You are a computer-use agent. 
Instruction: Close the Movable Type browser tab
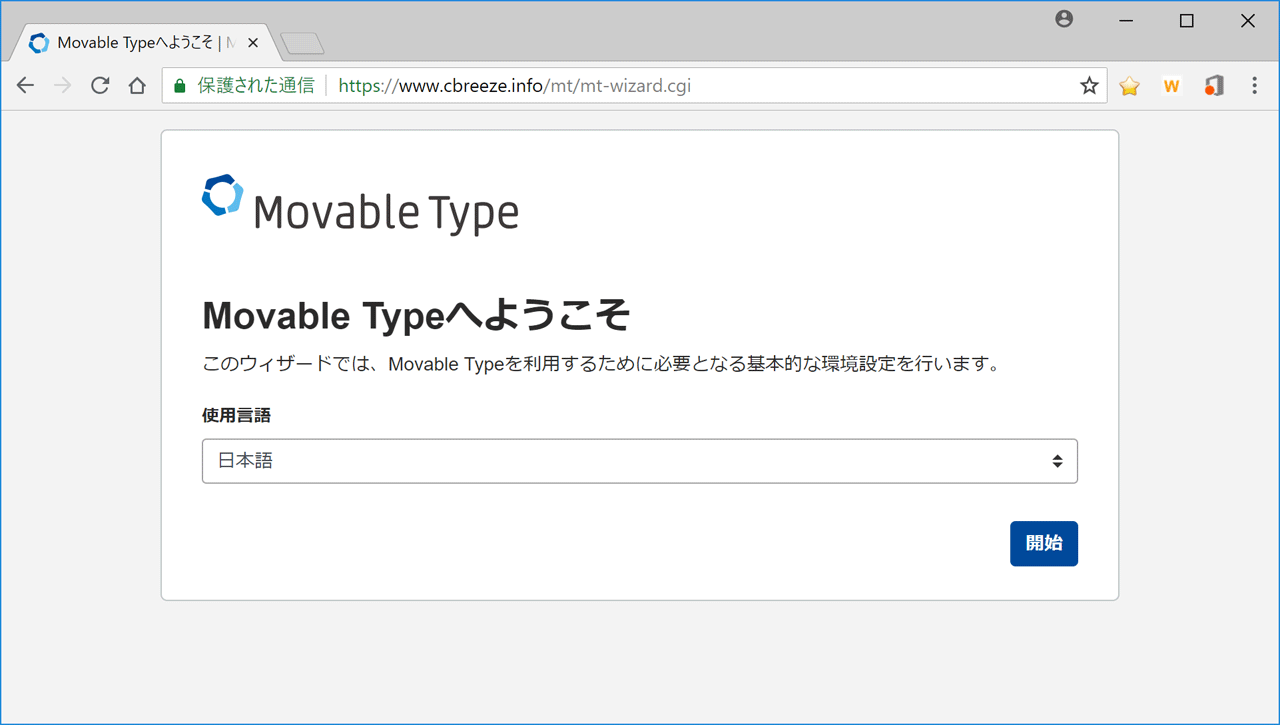click(x=253, y=43)
